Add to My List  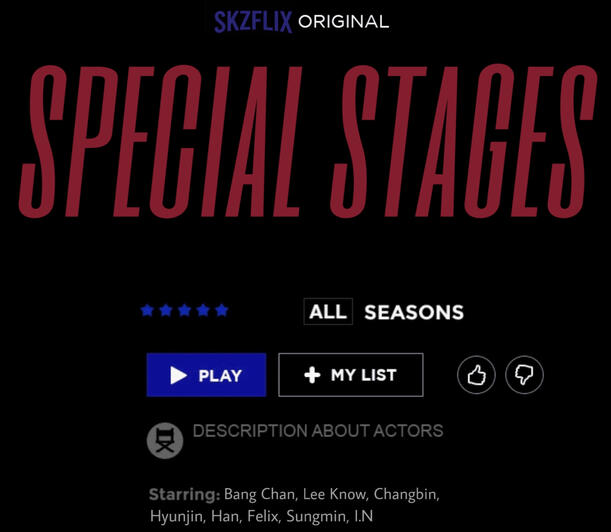click(x=350, y=375)
